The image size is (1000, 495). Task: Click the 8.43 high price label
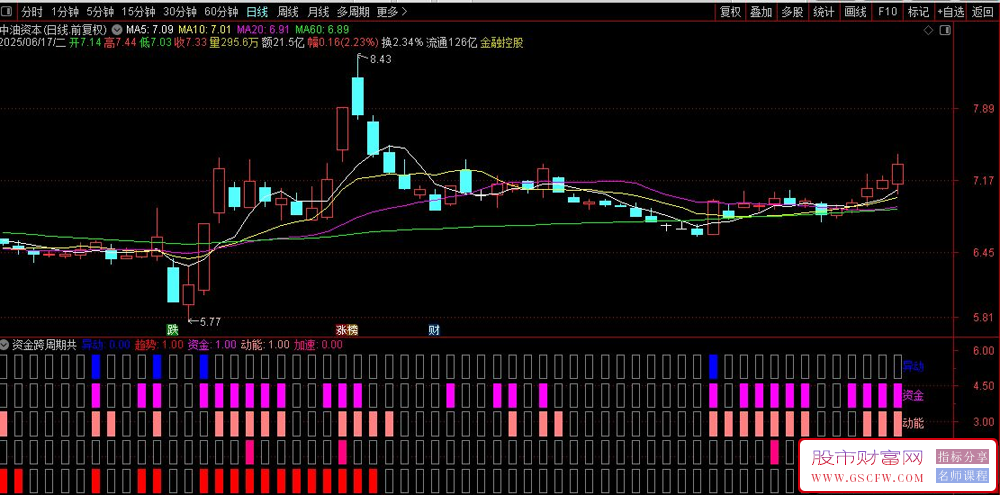coord(380,59)
